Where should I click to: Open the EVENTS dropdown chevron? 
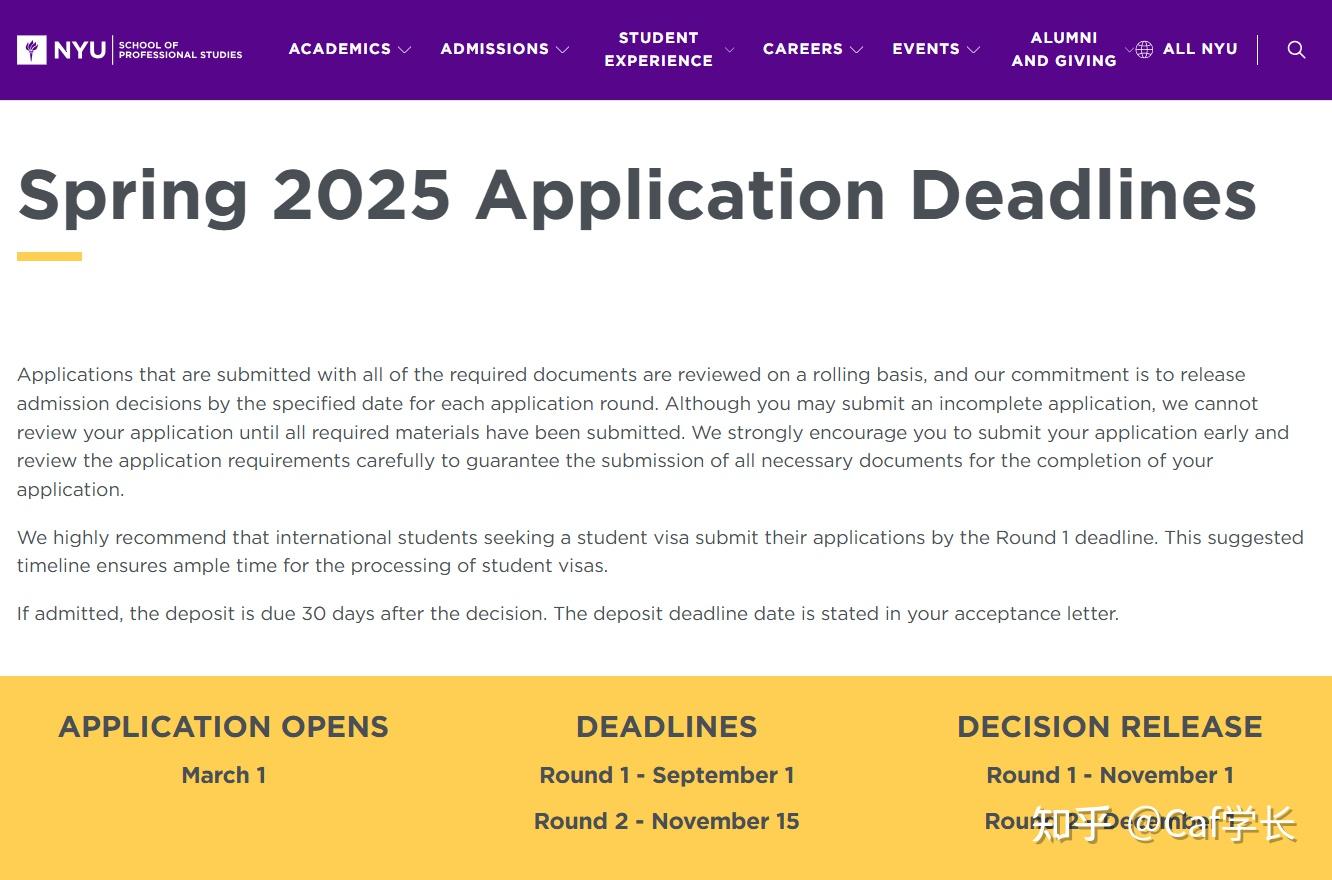coord(975,50)
